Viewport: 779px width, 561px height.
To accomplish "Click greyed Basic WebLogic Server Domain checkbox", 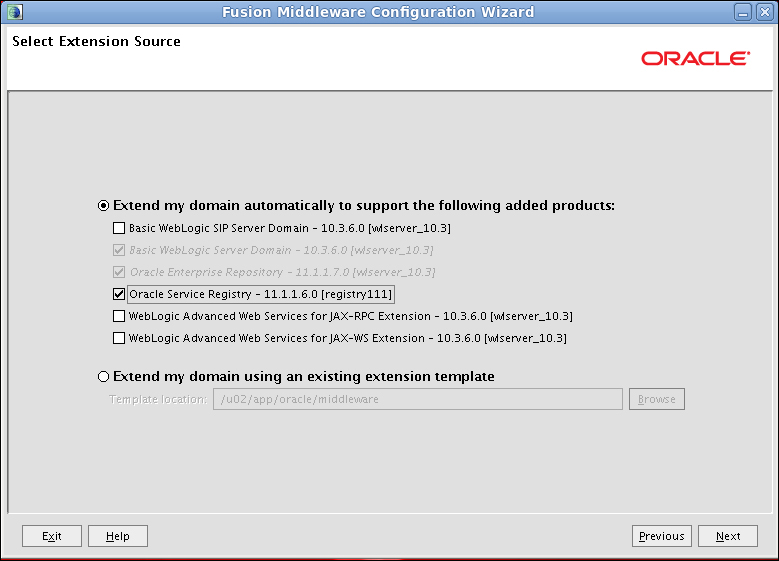I will (x=119, y=250).
